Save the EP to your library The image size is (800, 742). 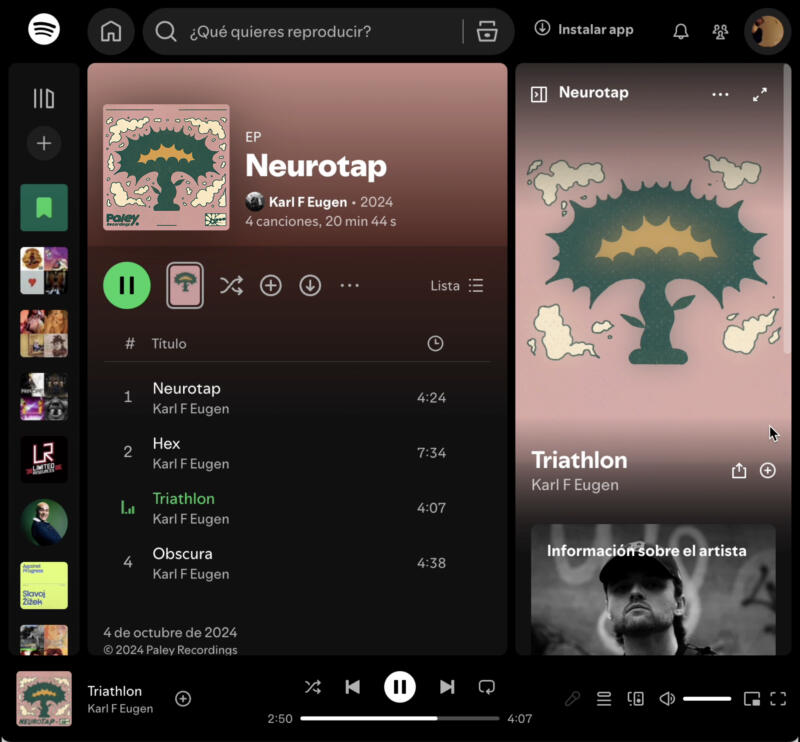click(x=271, y=285)
